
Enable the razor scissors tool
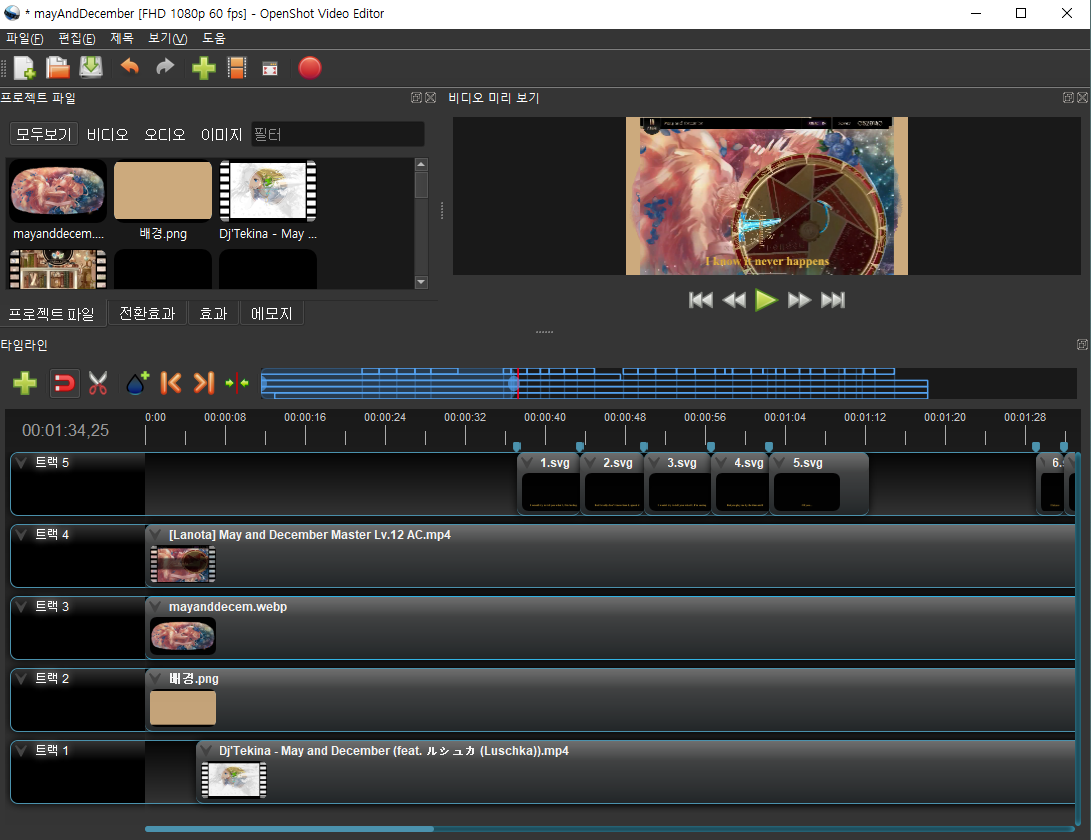[98, 383]
